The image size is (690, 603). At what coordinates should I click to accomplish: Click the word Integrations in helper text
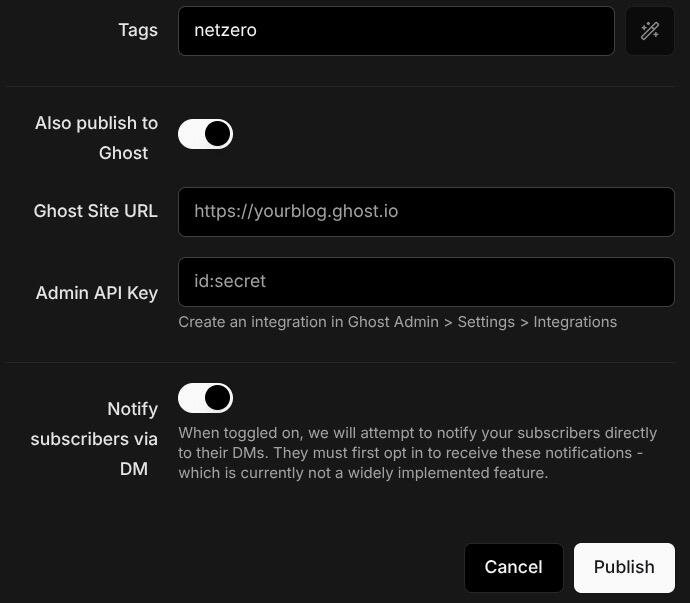(x=575, y=322)
